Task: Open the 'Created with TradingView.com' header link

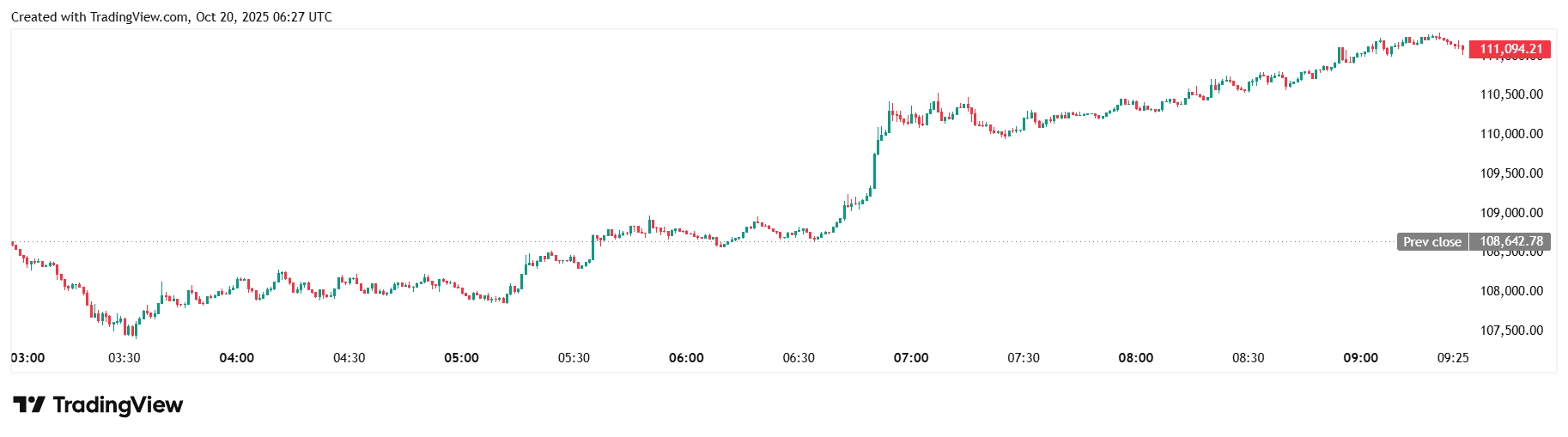Action: click(x=171, y=17)
